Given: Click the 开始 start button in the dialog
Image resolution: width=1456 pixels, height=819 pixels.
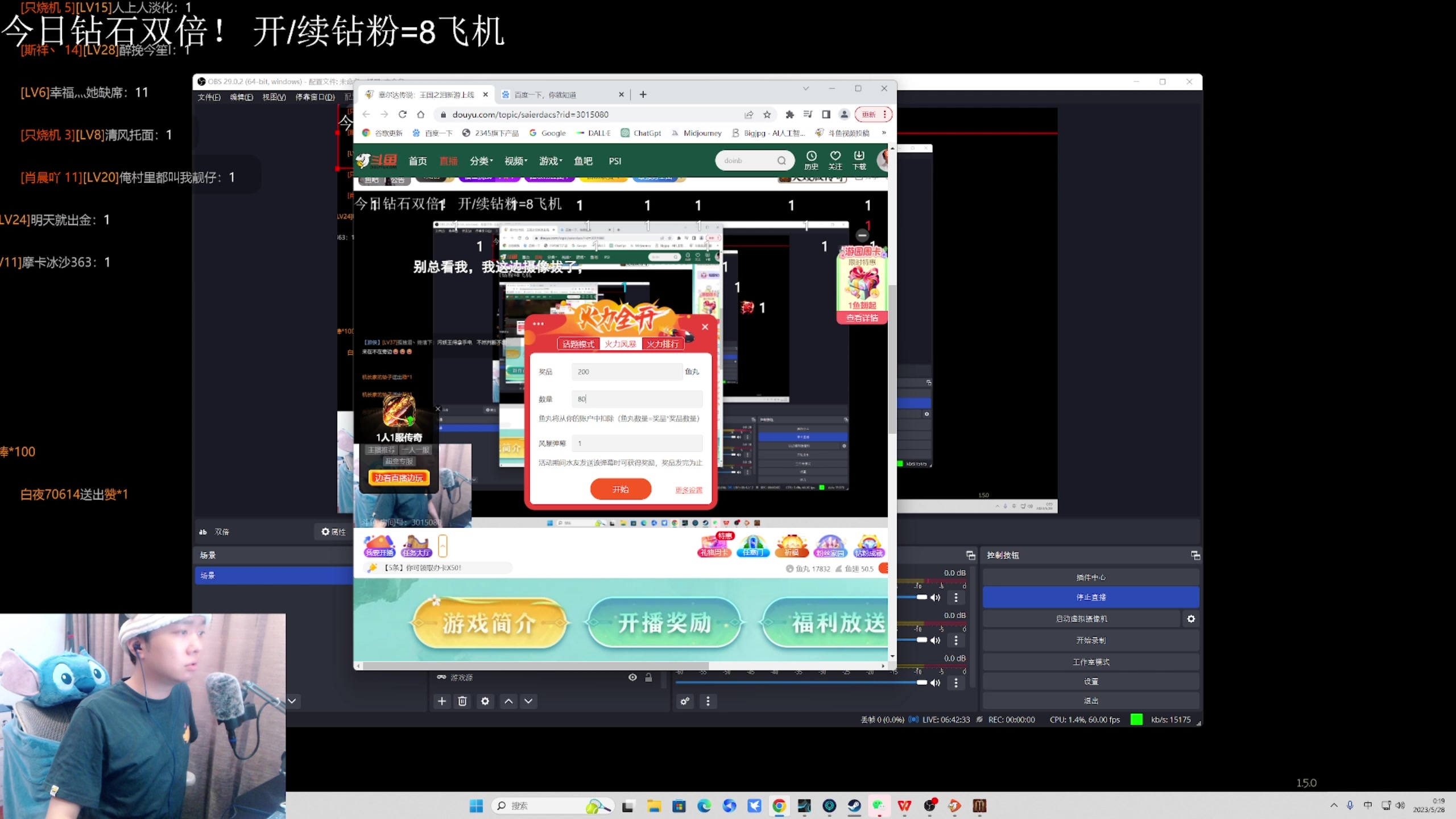Looking at the screenshot, I should click(x=620, y=489).
